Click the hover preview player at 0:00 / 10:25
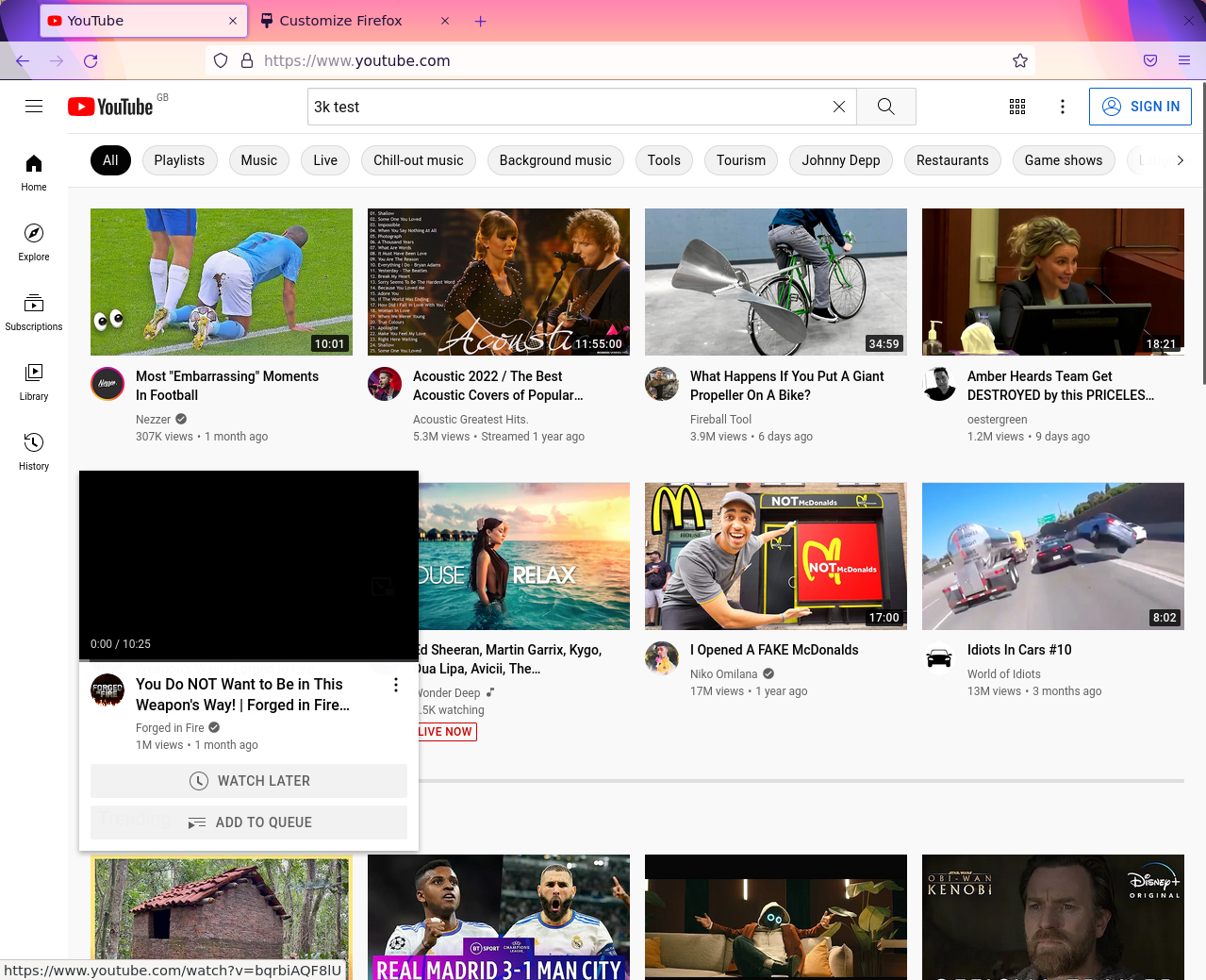 point(249,566)
